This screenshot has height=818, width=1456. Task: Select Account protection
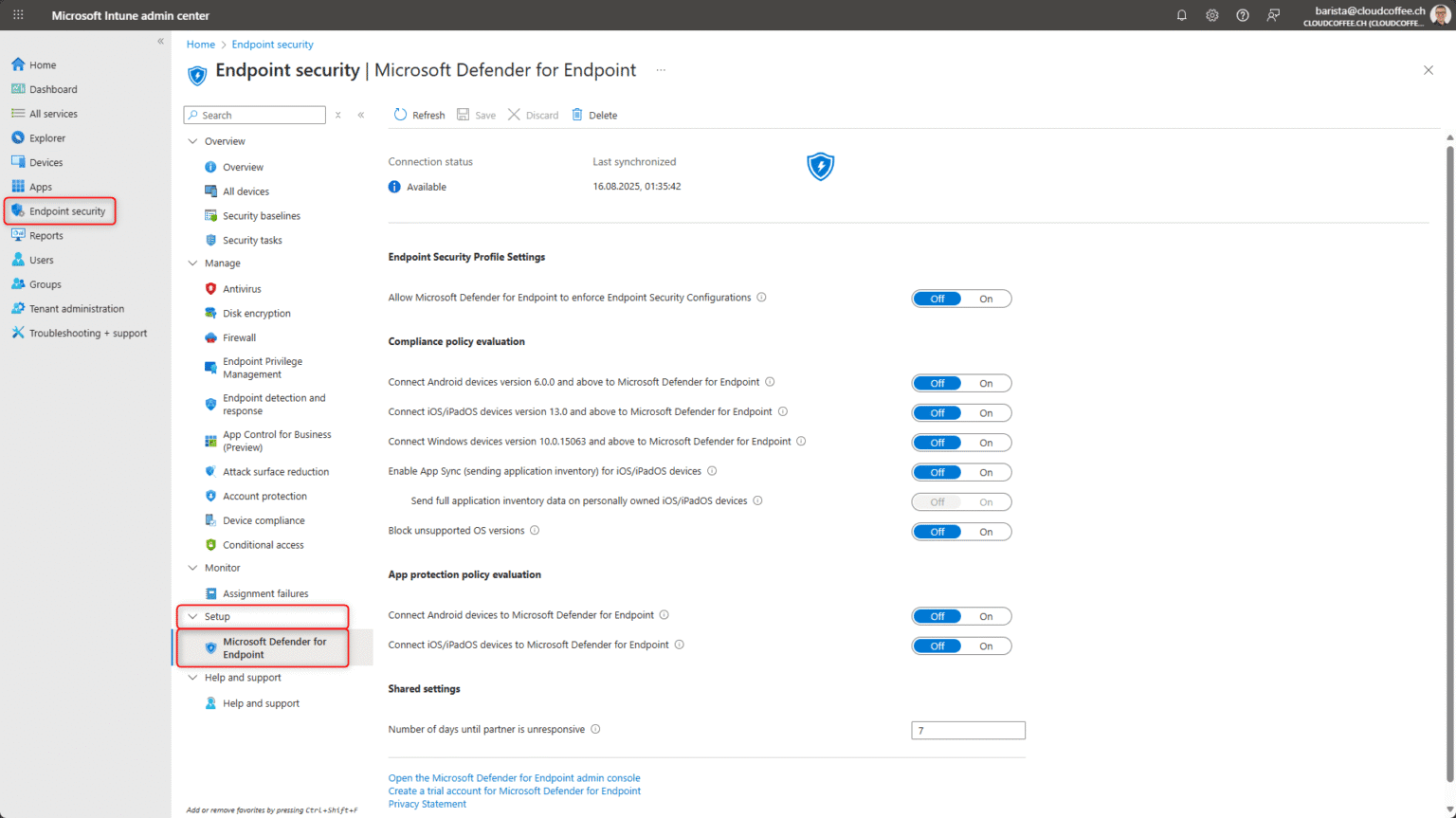[x=264, y=496]
